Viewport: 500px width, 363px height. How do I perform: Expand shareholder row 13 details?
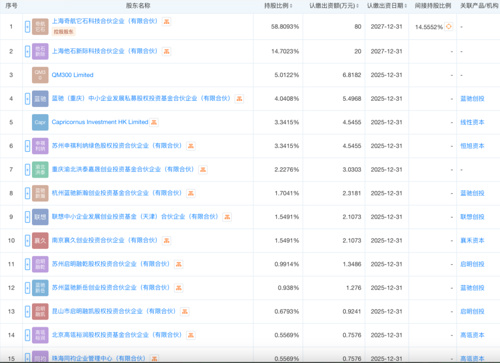(x=27, y=311)
